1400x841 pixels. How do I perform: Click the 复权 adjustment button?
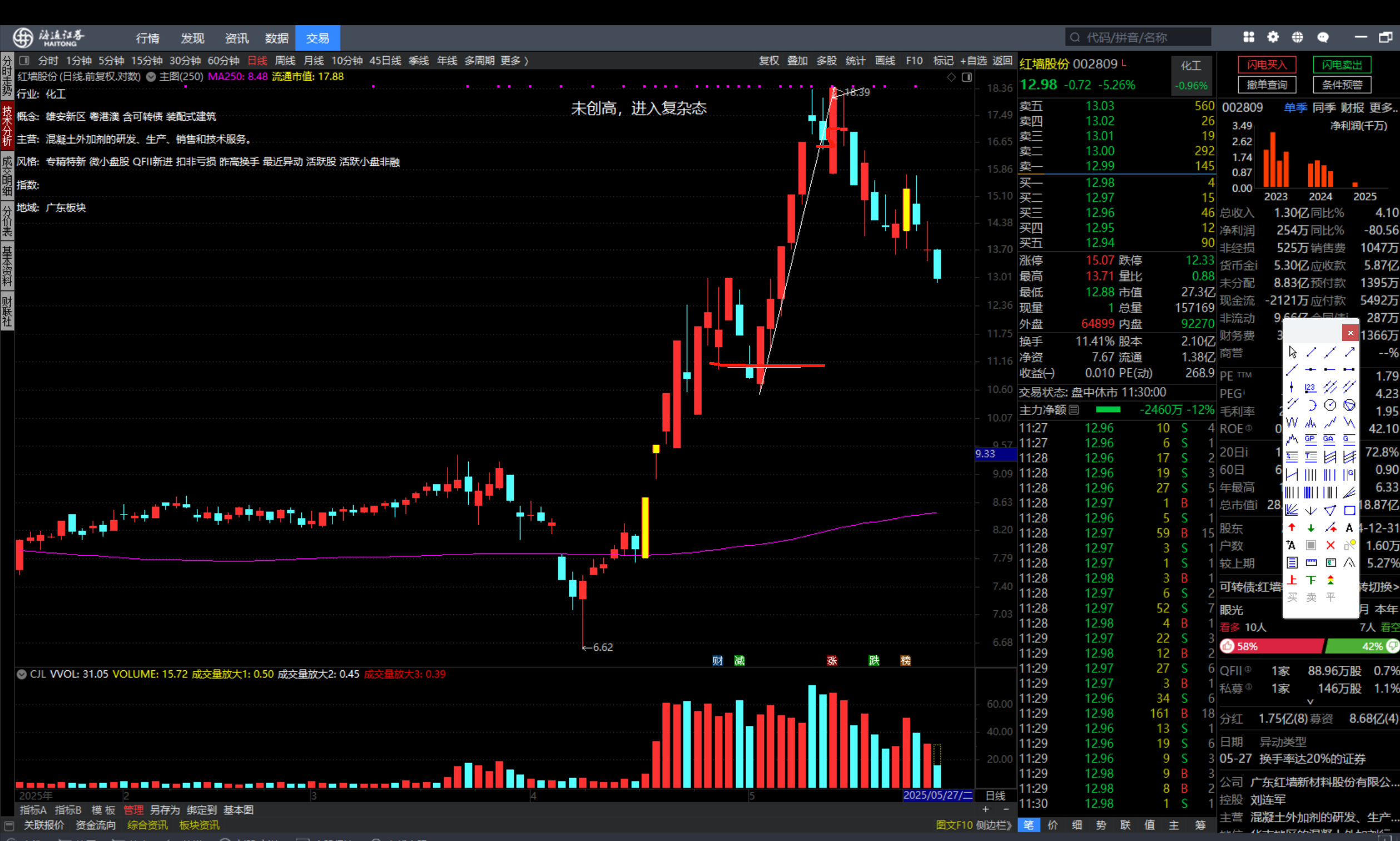coord(768,60)
